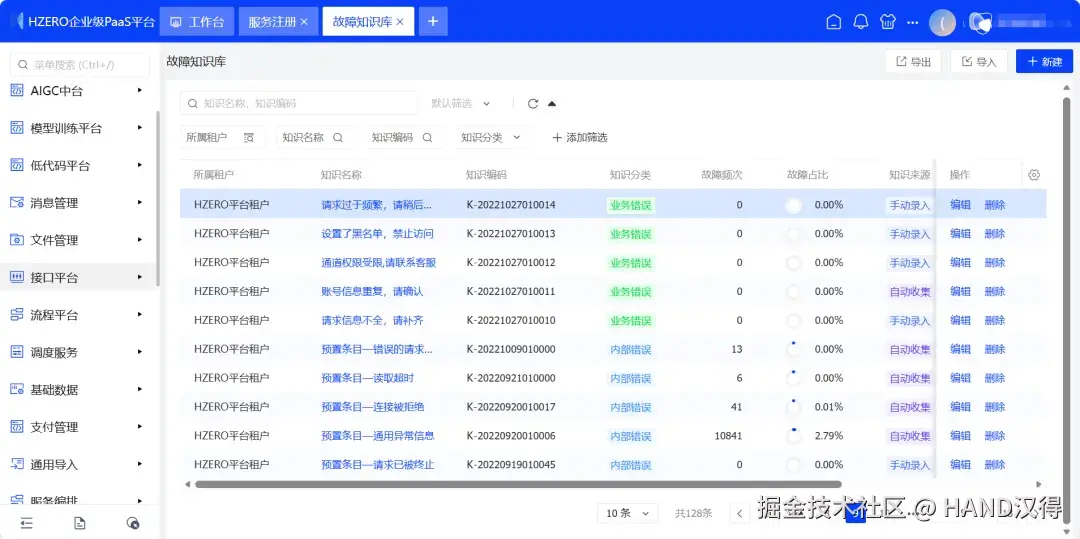The height and width of the screenshot is (539, 1080).
Task: Click the 所属租户 filter lookup icon
Action: [x=249, y=138]
